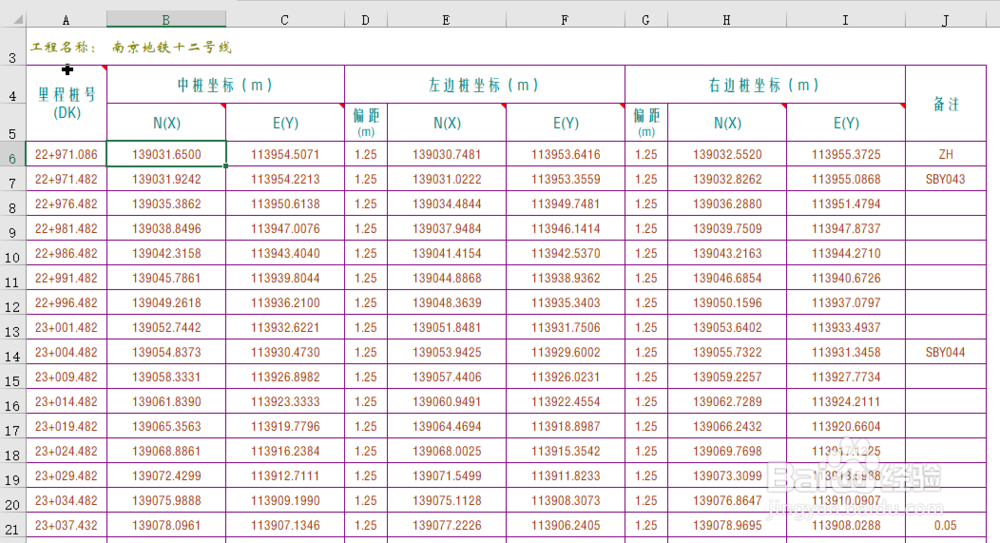
Task: Click E(Y) header under 左边桩坐标
Action: click(566, 123)
